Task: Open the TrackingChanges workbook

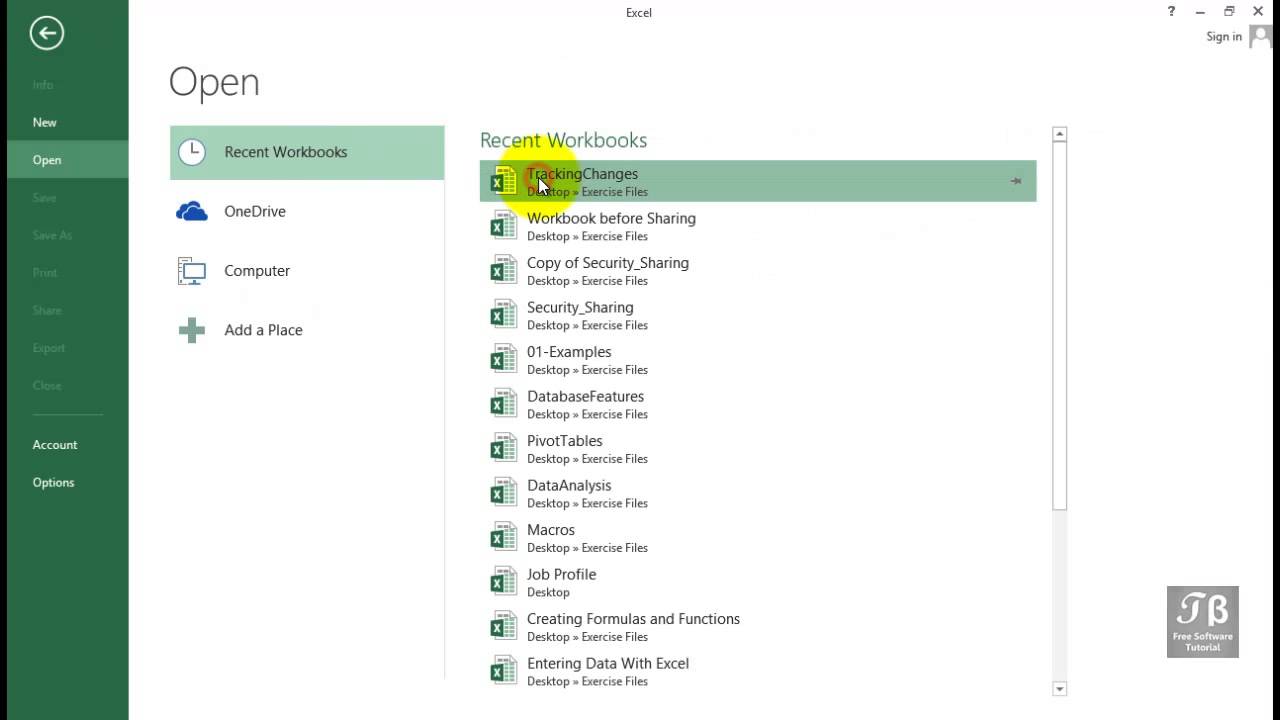Action: (758, 181)
